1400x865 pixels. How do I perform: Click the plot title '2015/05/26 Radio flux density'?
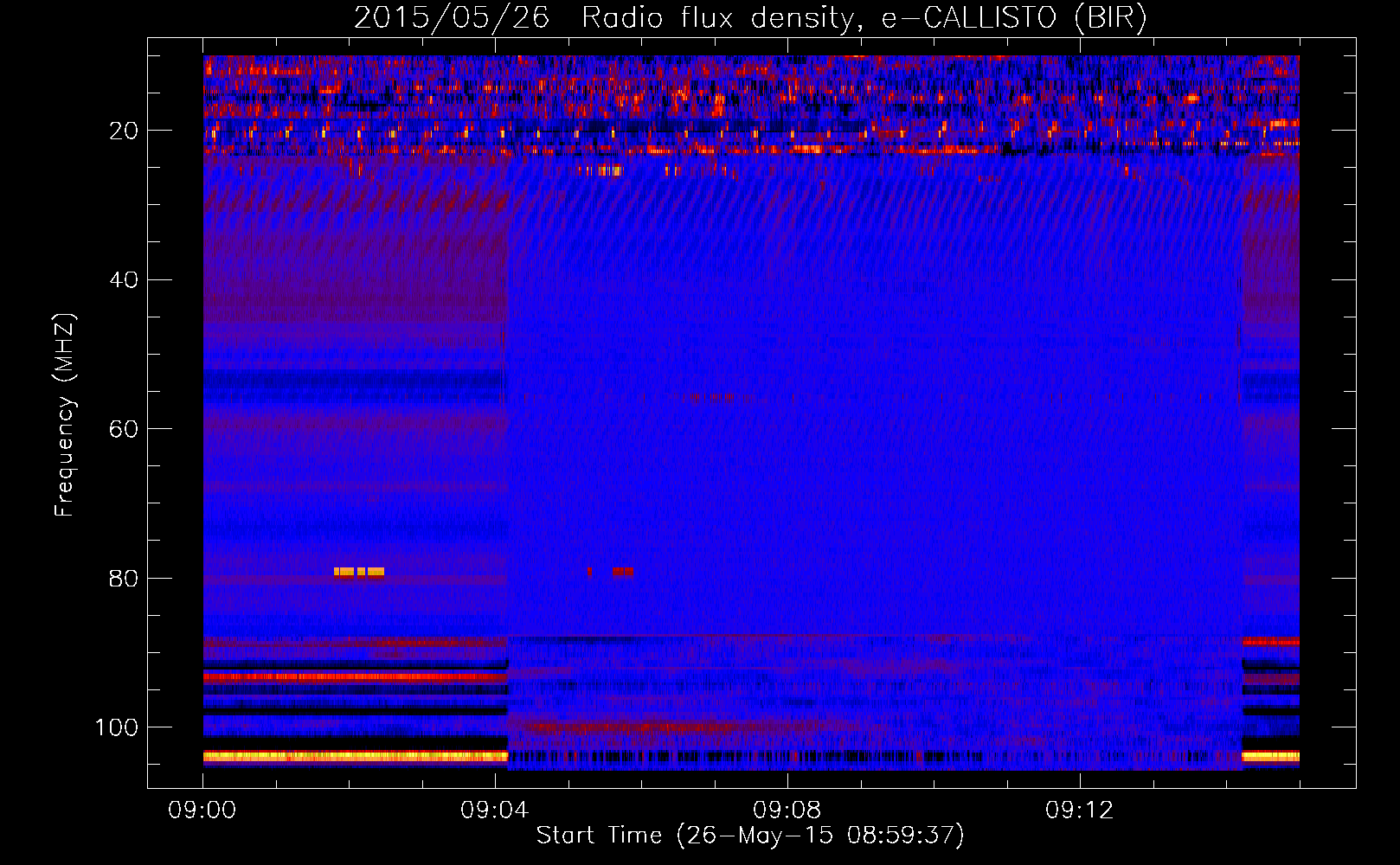(604, 18)
